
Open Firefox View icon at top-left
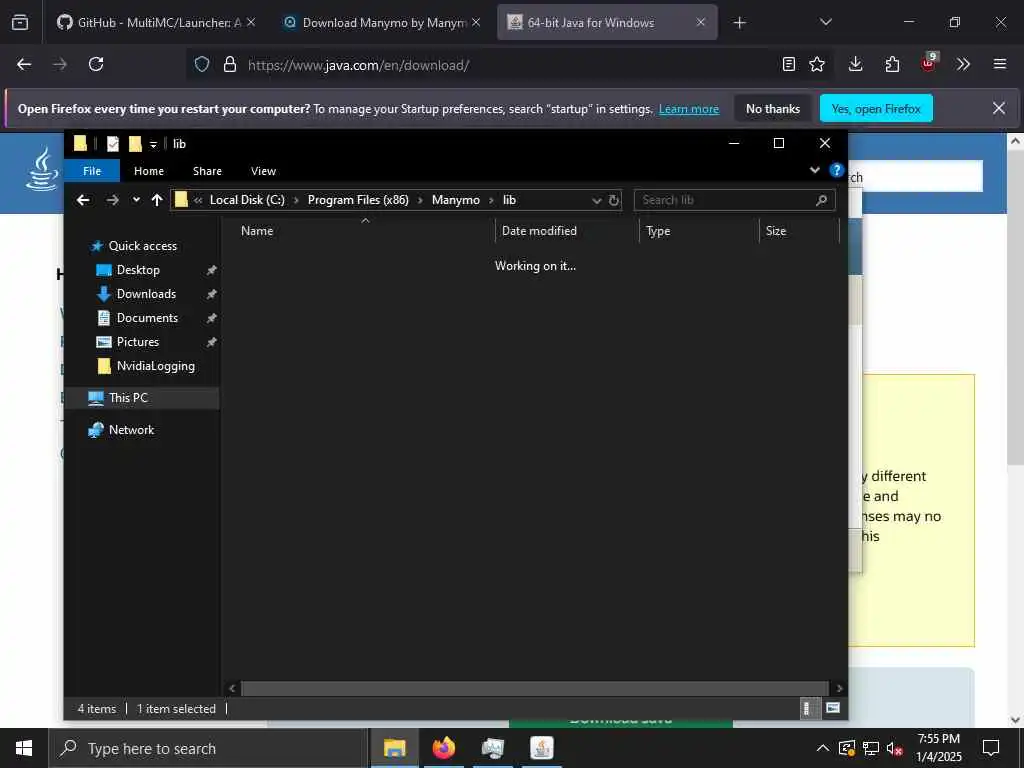point(20,22)
